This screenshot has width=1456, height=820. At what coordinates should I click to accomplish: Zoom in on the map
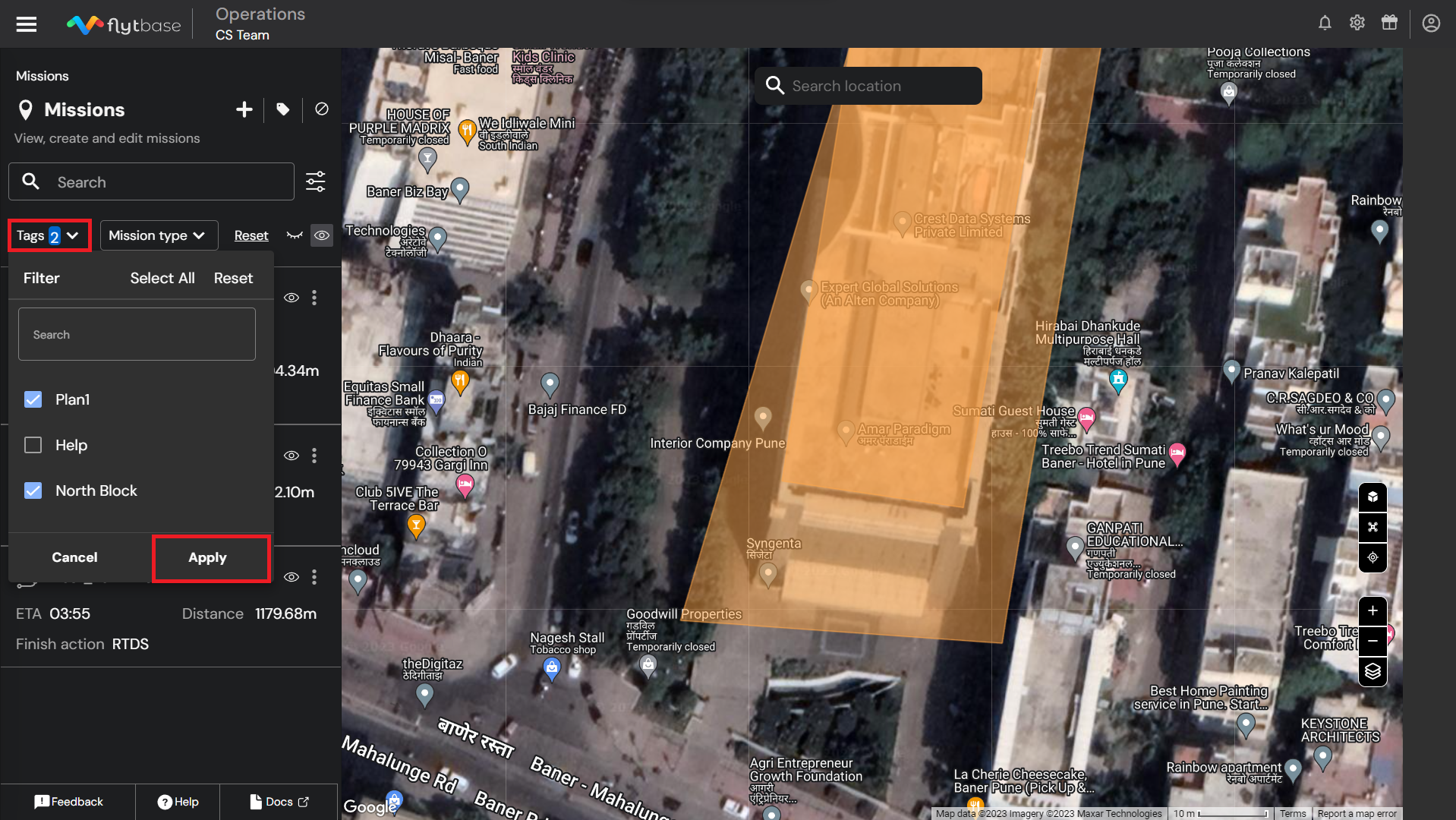click(x=1372, y=611)
